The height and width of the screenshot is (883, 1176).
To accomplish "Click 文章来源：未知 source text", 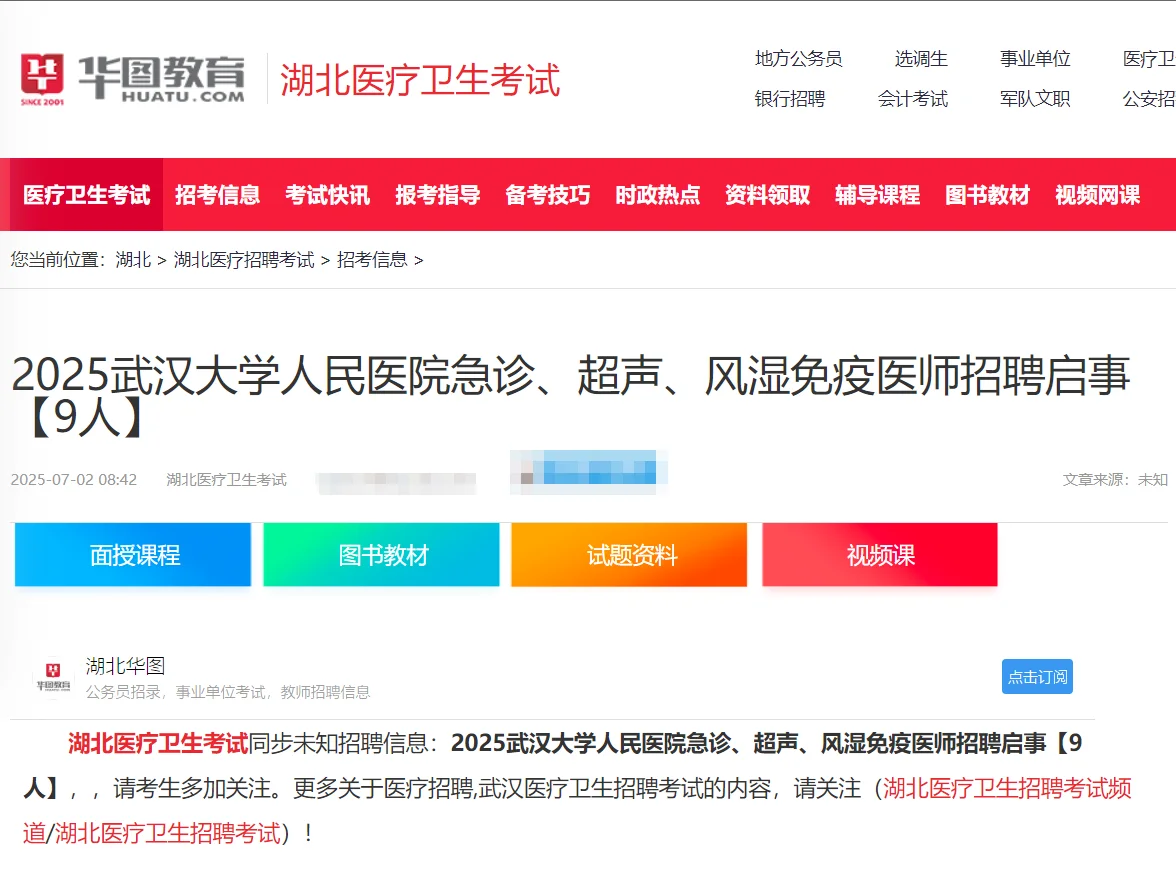I will 1115,479.
